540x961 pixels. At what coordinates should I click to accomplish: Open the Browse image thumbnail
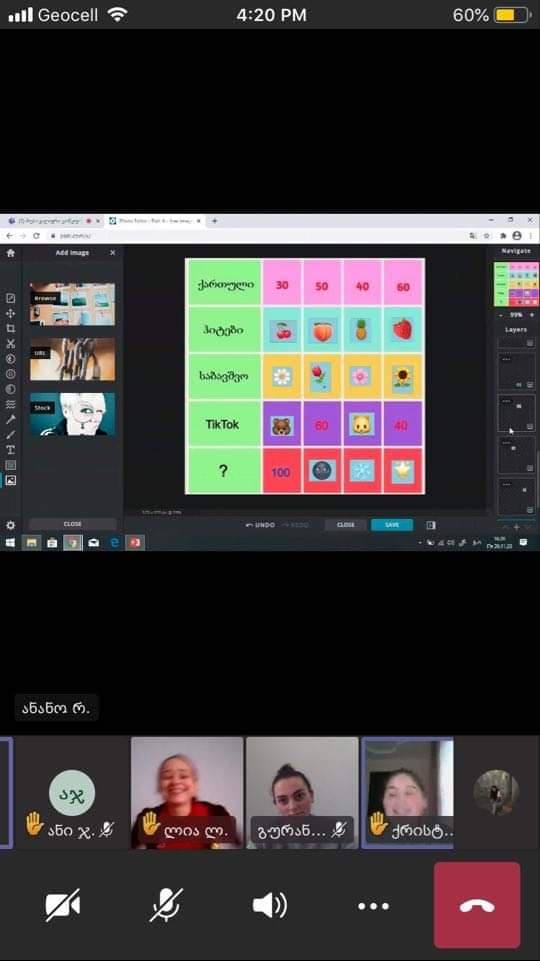72,304
